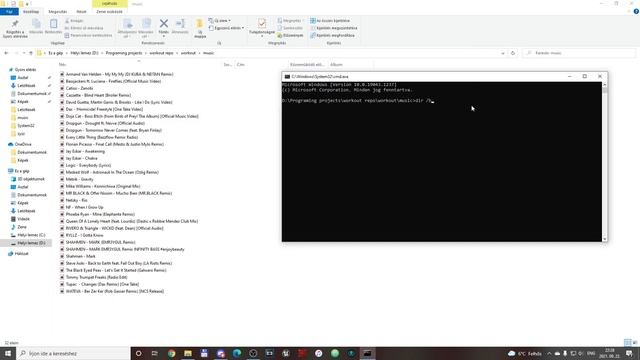Click Parancsikon beillesztése in the ribbon
The height and width of the screenshot is (360, 640).
pos(88,36)
